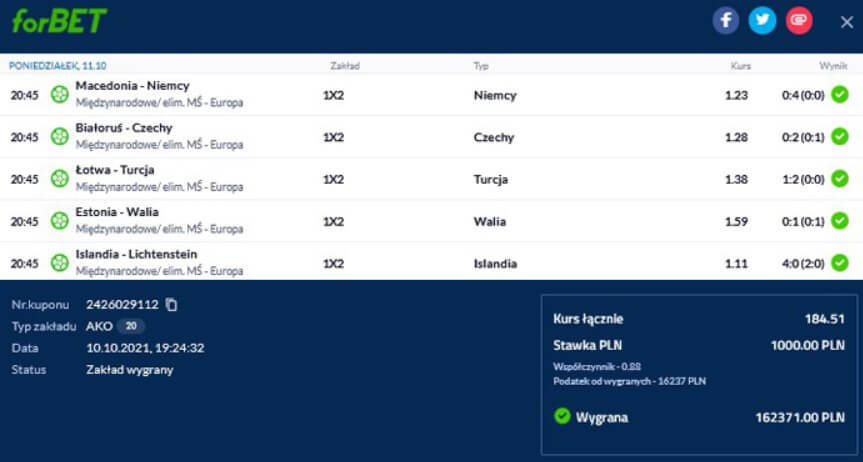The height and width of the screenshot is (462, 863).
Task: Click the Poniedziałek, 11.10 date header
Action: click(57, 66)
